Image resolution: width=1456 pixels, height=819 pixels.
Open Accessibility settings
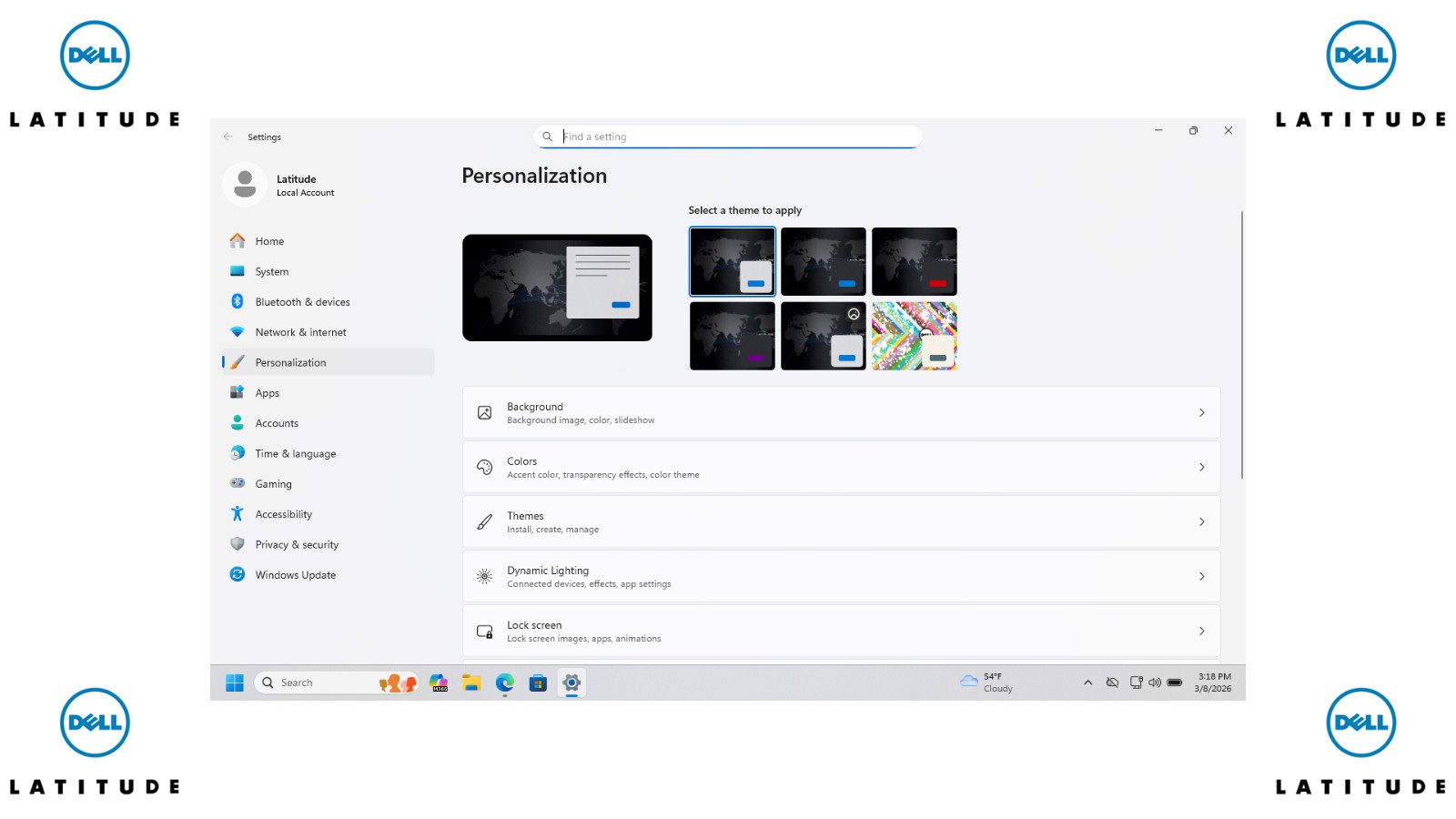[328, 514]
